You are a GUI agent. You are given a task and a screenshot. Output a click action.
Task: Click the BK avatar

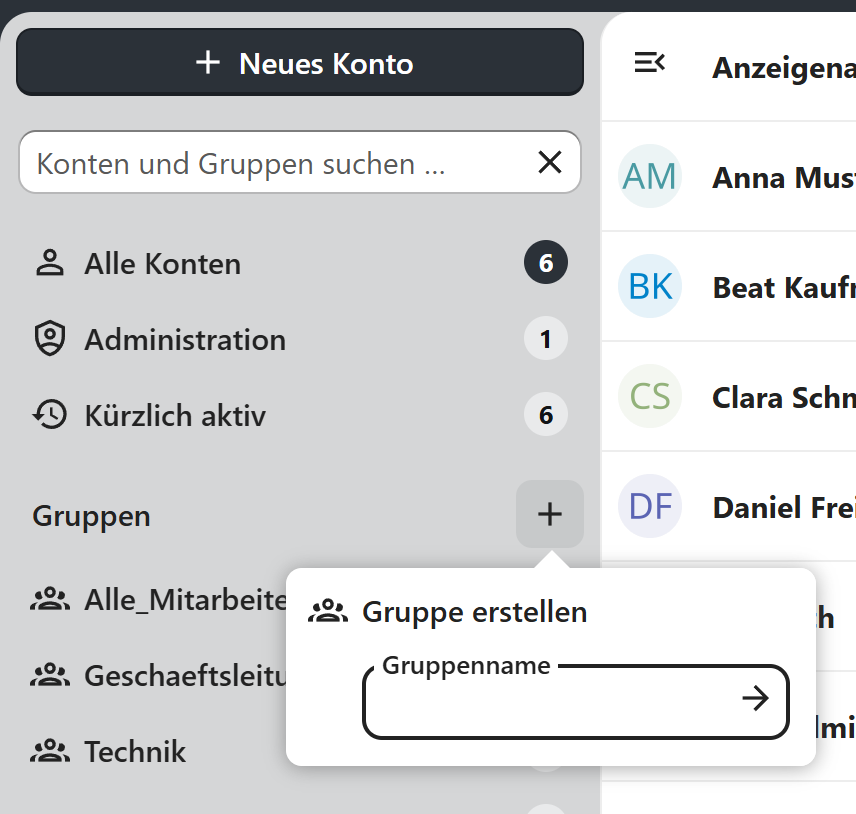pos(650,286)
